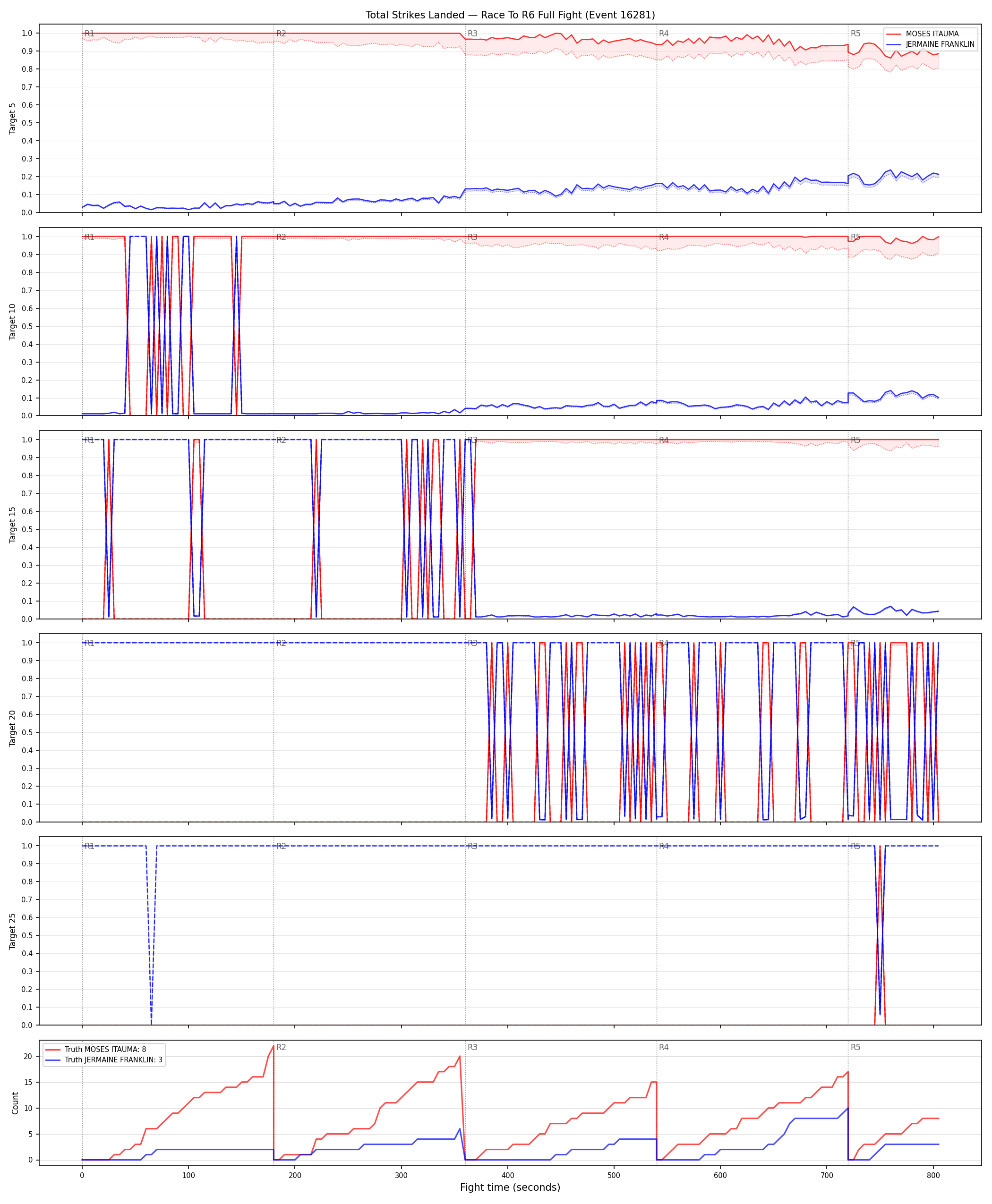Click the R3 round label in the Count panel
992x1204 pixels.
pyautogui.click(x=472, y=1048)
